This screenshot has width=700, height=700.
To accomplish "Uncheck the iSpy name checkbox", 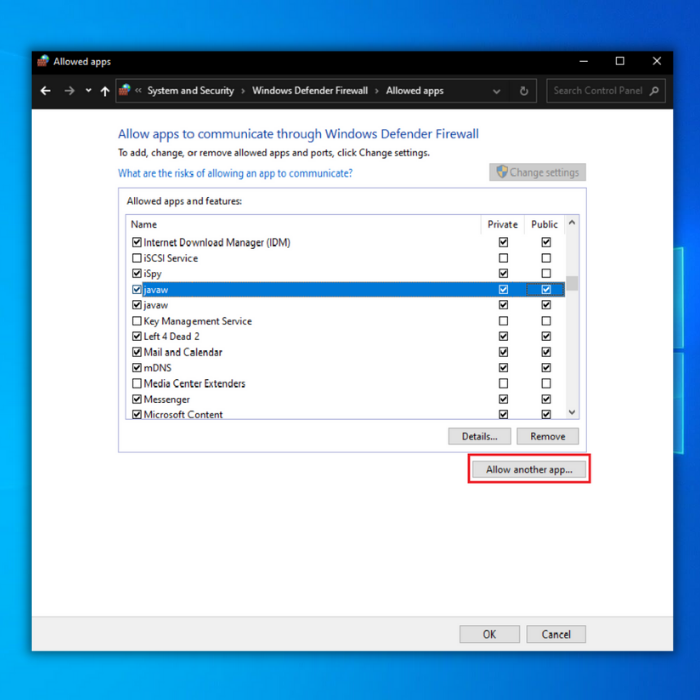I will point(137,273).
